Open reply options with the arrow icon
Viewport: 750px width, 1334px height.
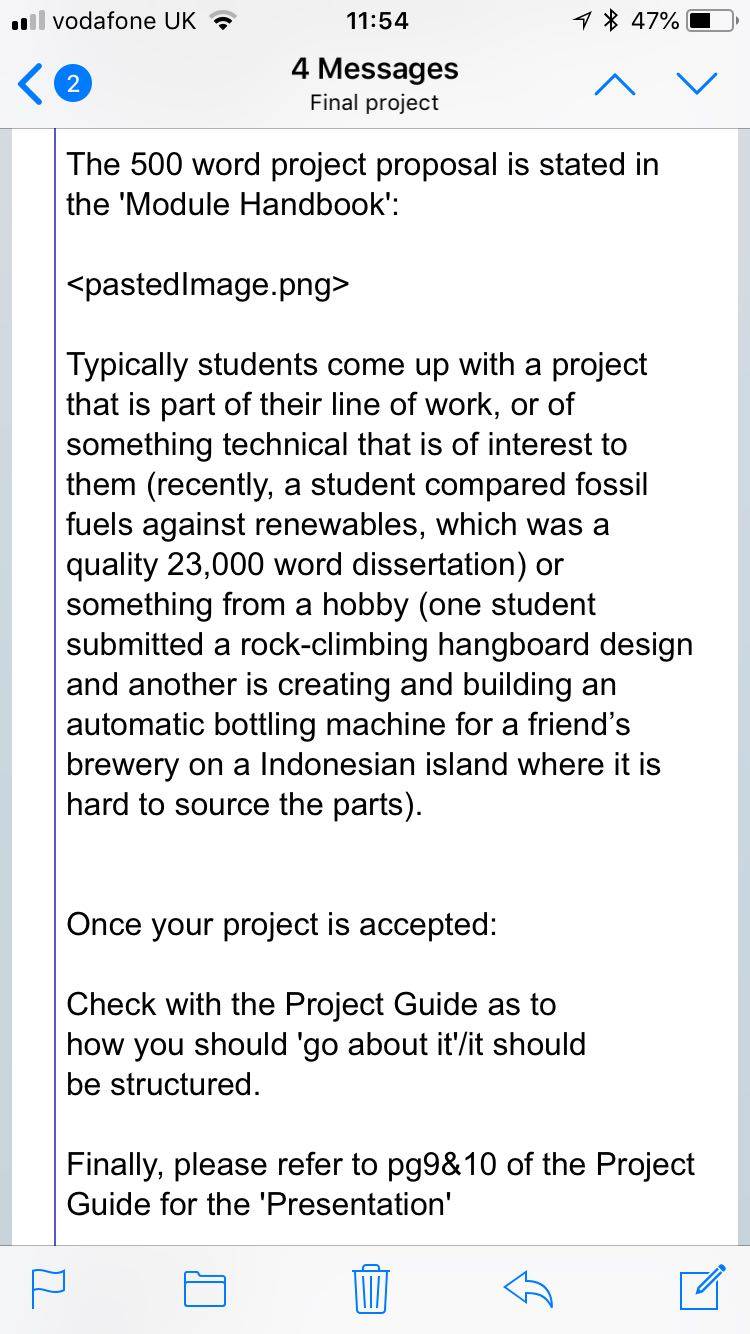click(x=529, y=1288)
